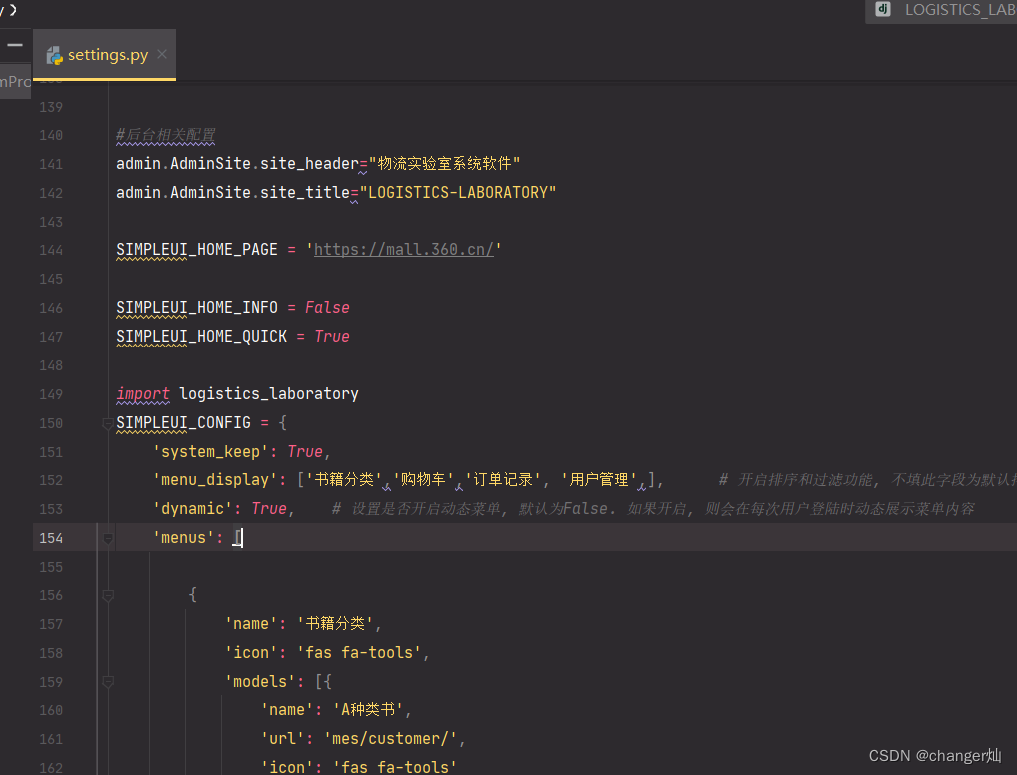Image resolution: width=1017 pixels, height=775 pixels.
Task: Click the breadcrumb chevron arrow at top left
Action: [13, 9]
